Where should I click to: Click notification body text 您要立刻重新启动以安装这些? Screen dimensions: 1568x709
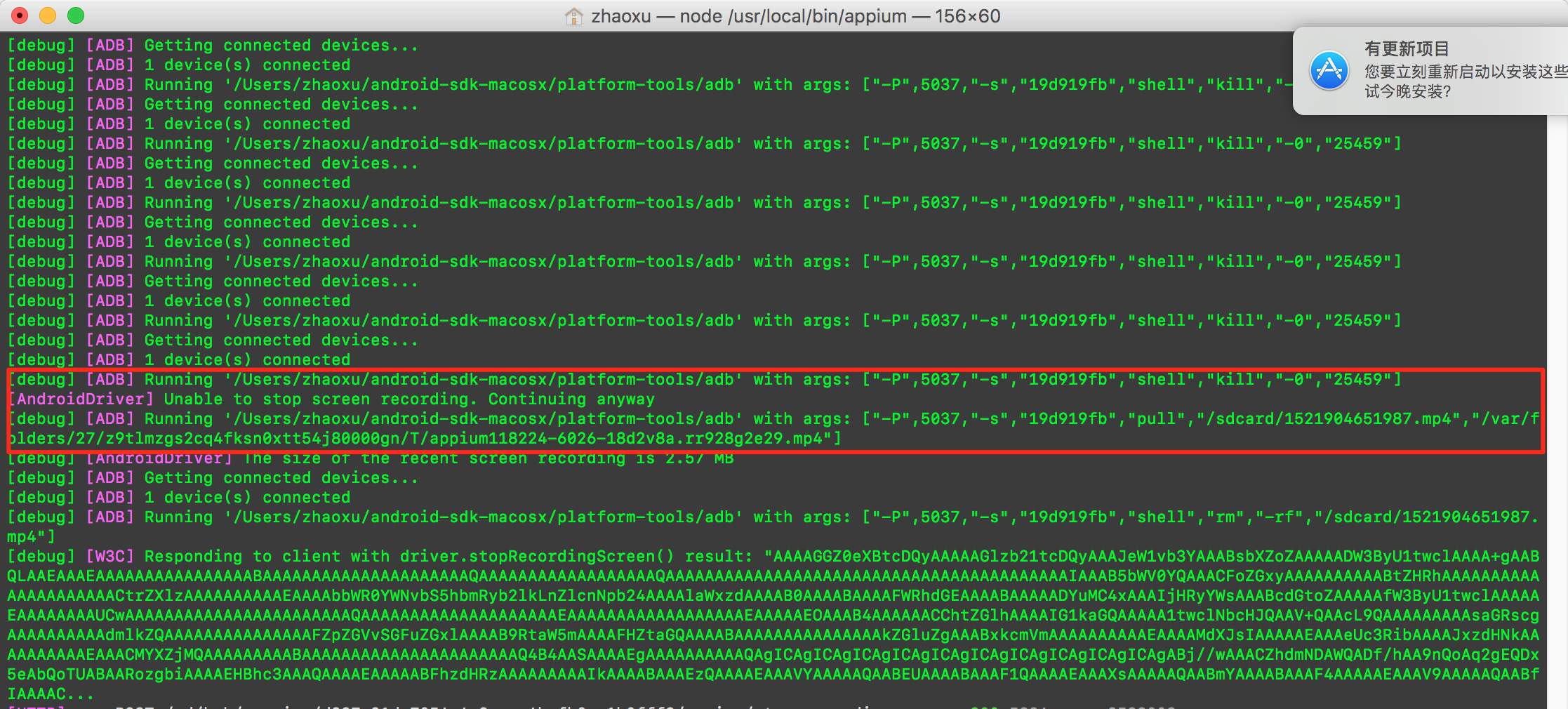click(x=1466, y=72)
